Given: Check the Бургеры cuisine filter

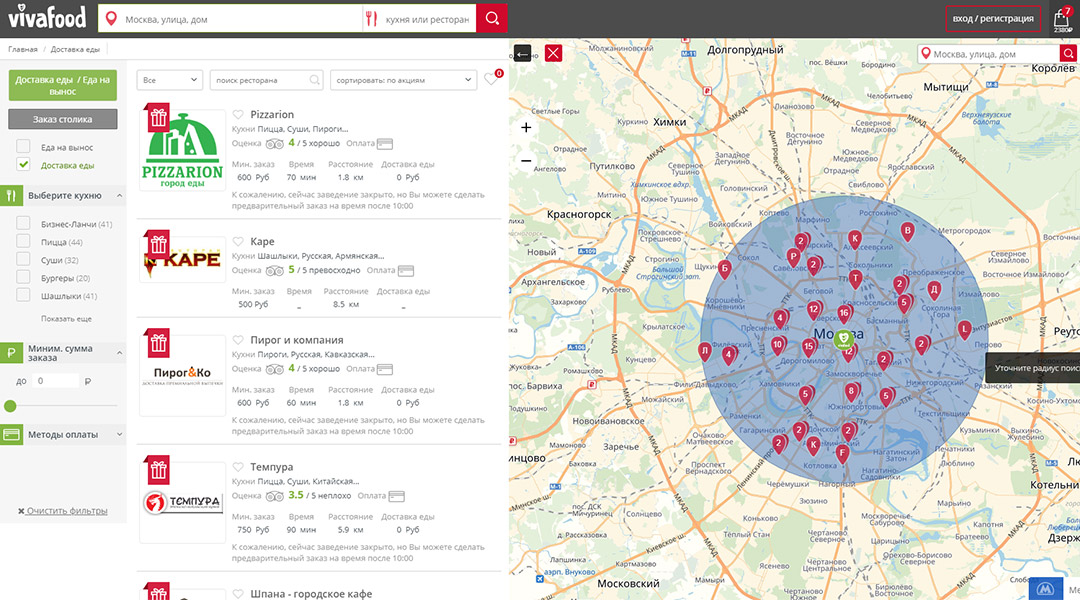Looking at the screenshot, I should tap(23, 277).
